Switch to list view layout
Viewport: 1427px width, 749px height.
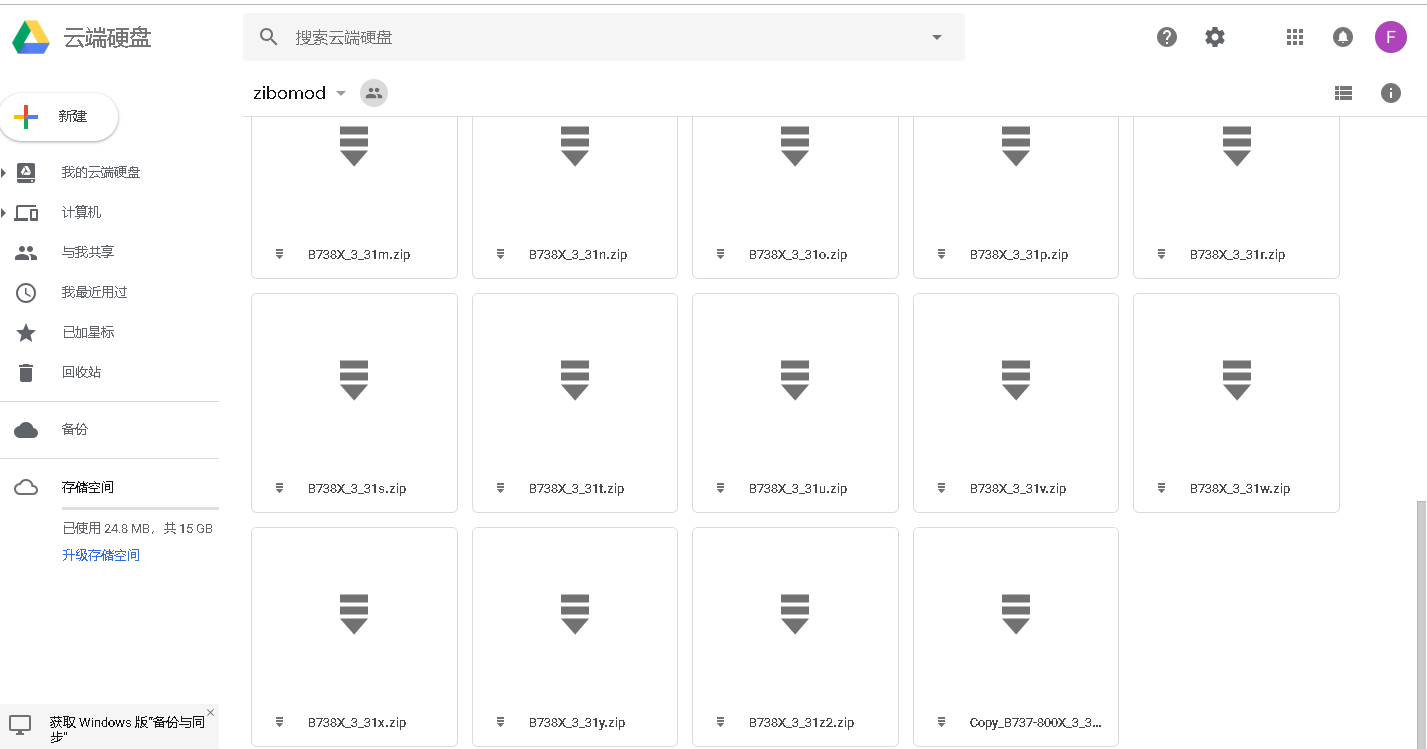(1343, 93)
